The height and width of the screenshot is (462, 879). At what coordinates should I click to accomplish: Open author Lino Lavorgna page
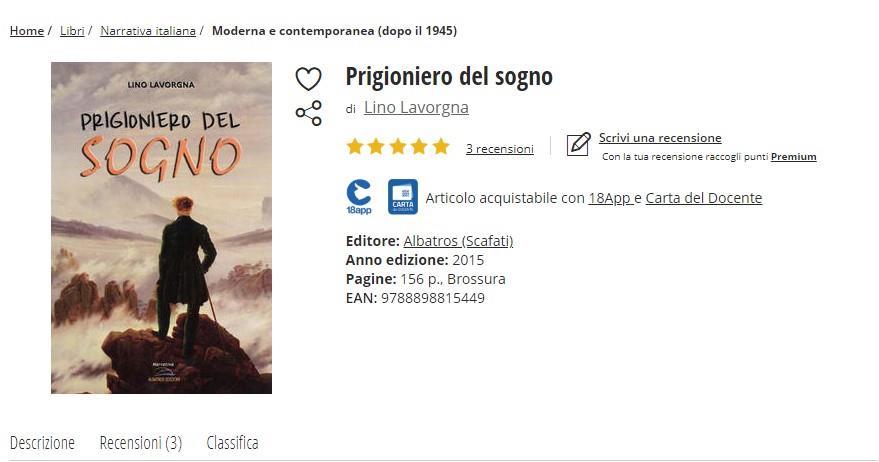(x=416, y=108)
